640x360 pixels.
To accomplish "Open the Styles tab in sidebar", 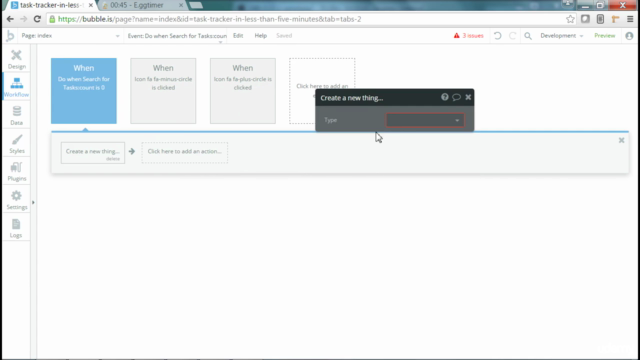I will pos(16,144).
